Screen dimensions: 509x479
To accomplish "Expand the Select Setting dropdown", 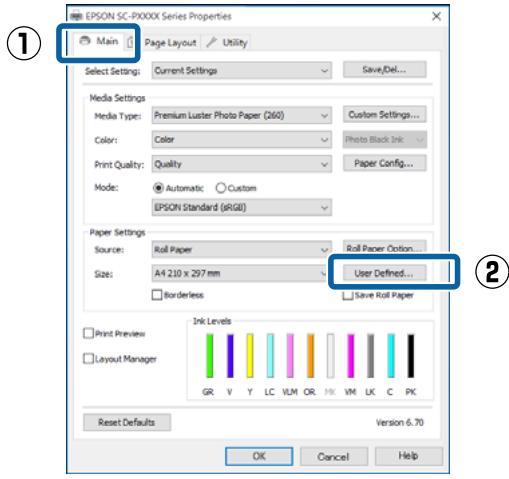I will [242, 70].
